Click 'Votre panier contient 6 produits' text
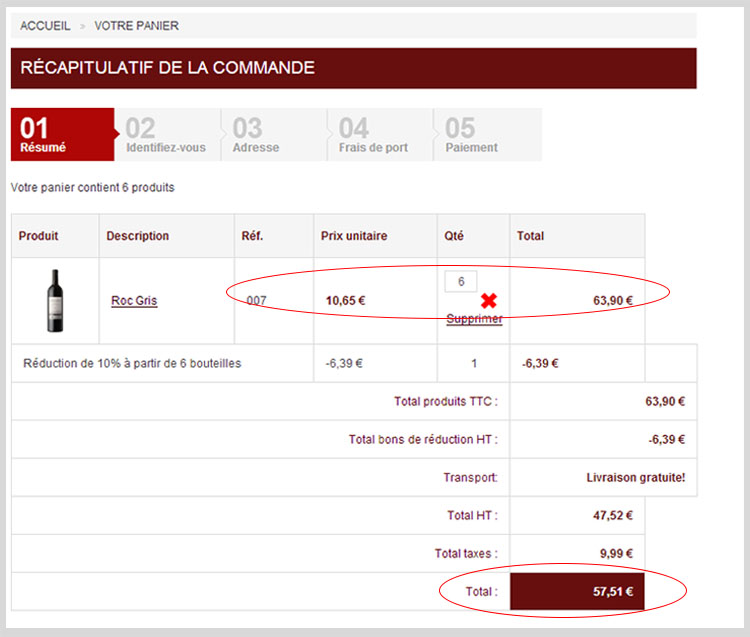Viewport: 750px width, 637px height. (93, 187)
